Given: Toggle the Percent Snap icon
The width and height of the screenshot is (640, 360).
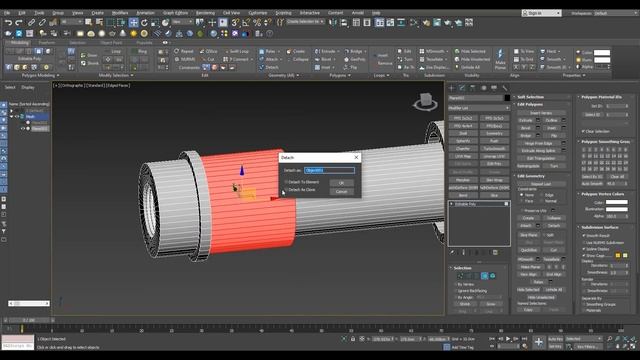Looking at the screenshot, I should pyautogui.click(x=257, y=22).
